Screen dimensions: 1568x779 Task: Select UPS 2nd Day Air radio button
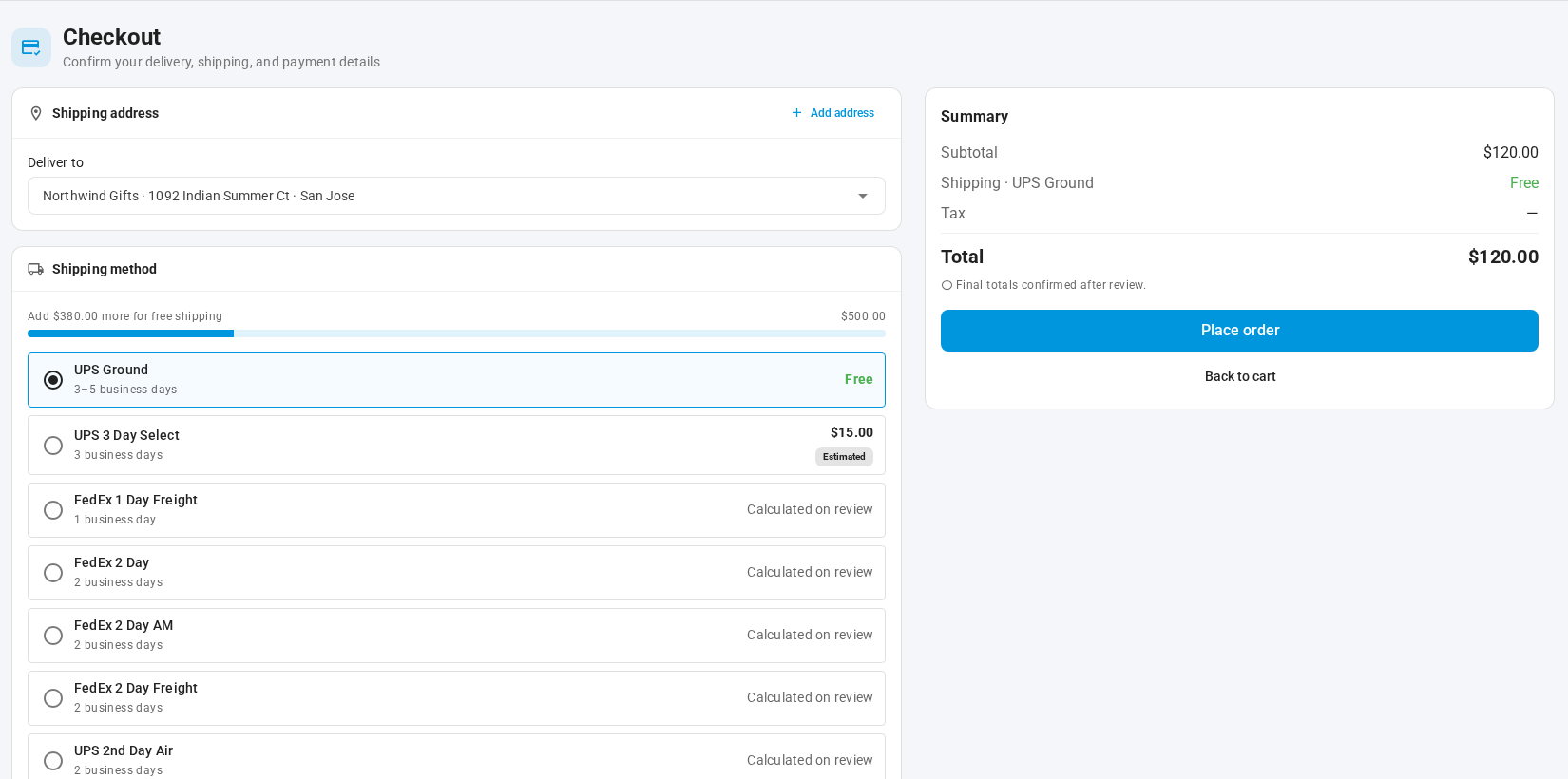click(x=53, y=761)
